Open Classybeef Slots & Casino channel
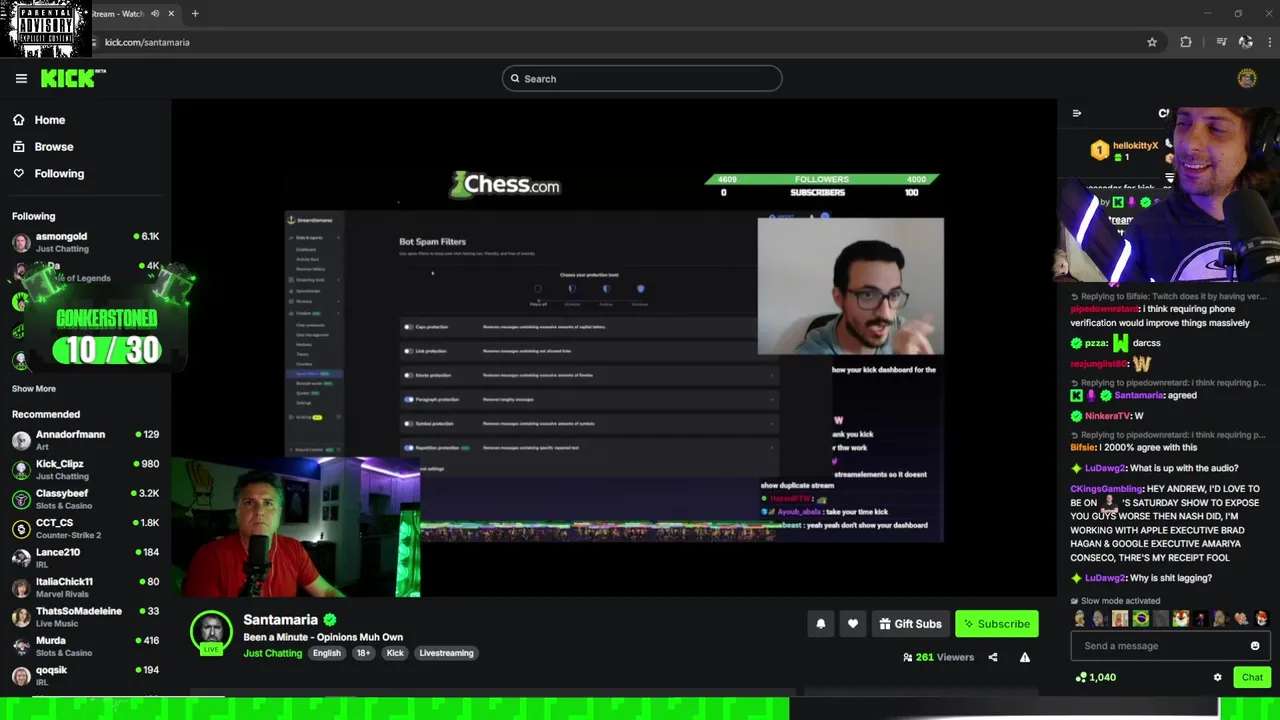1280x720 pixels. coord(85,499)
